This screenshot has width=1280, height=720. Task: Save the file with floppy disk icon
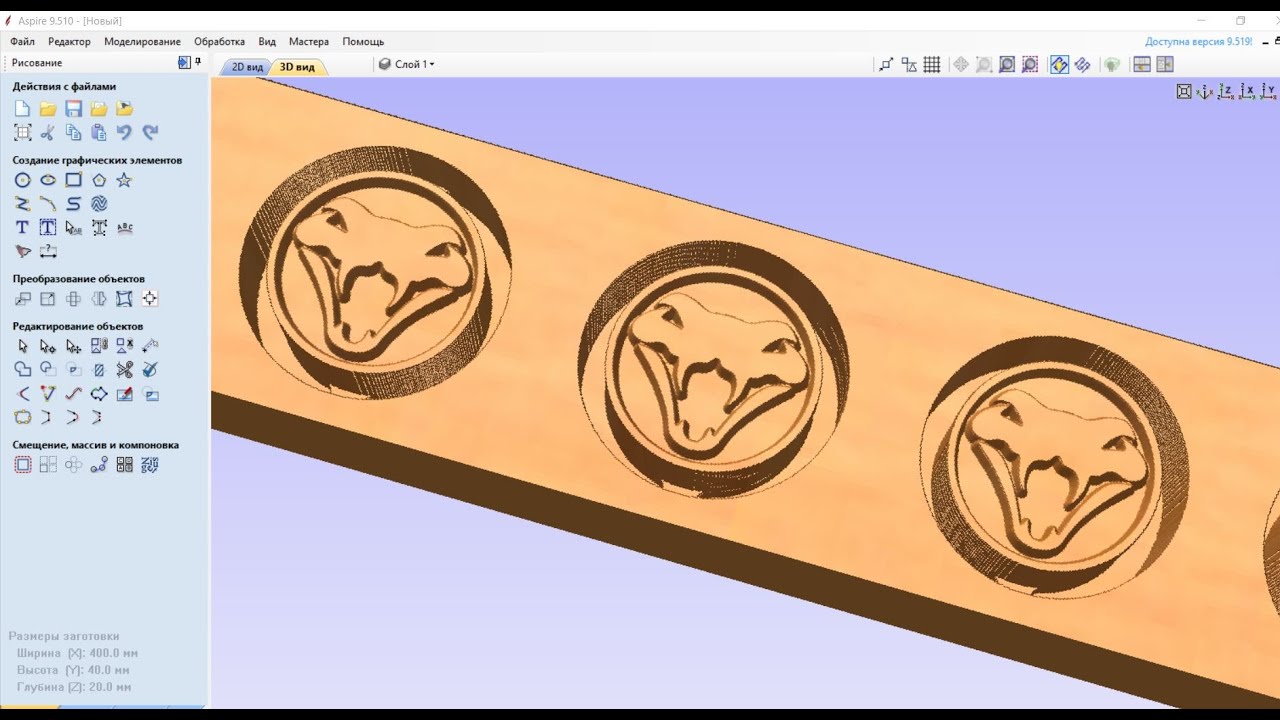[x=73, y=108]
